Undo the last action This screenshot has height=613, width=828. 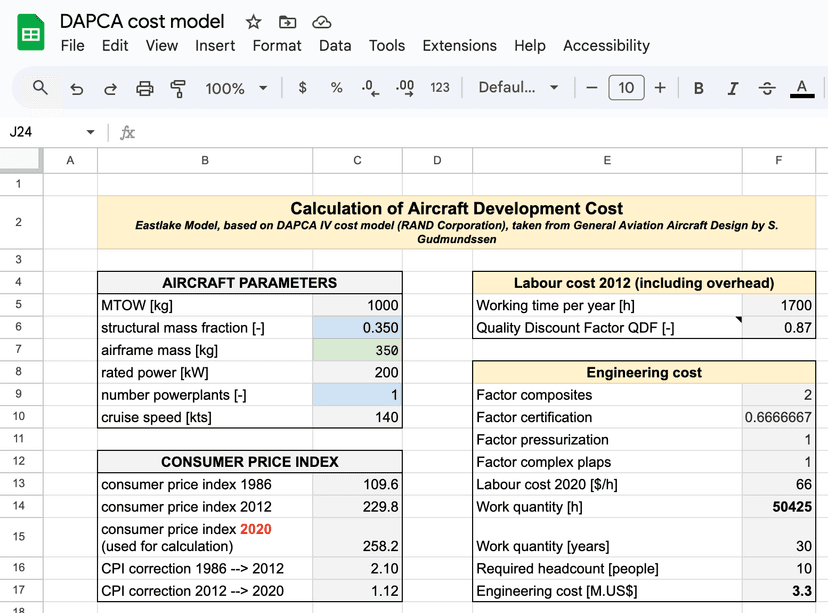coord(76,88)
